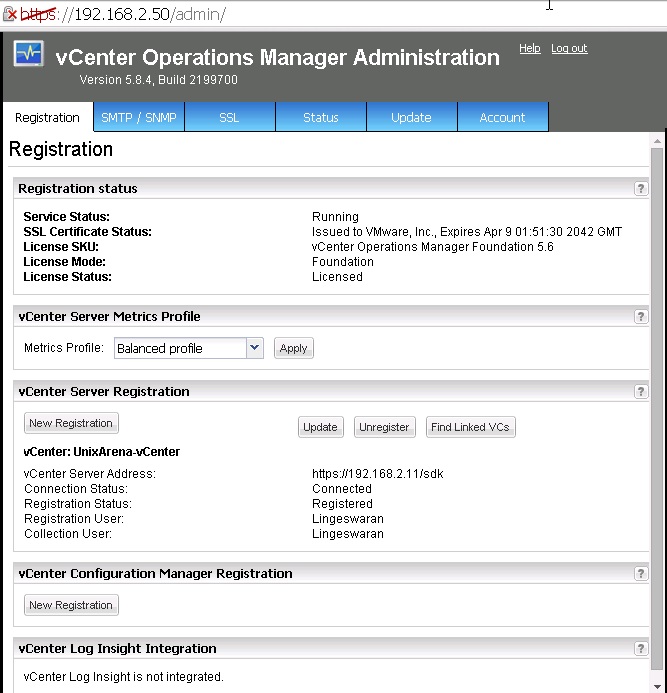Open help for vCenter Server Registration section
Screen dimensions: 667x693
click(640, 392)
